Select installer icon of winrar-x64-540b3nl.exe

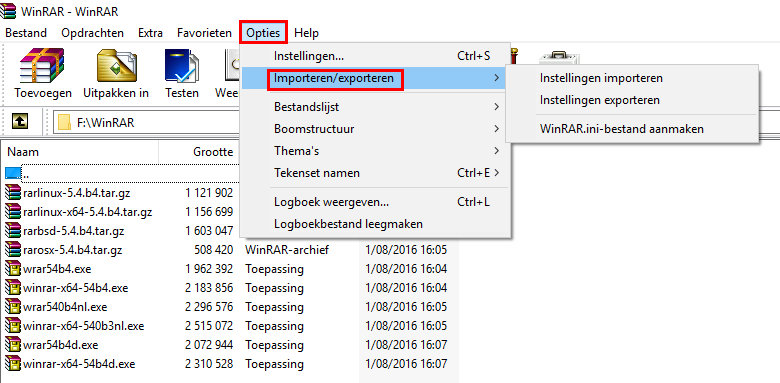13,326
